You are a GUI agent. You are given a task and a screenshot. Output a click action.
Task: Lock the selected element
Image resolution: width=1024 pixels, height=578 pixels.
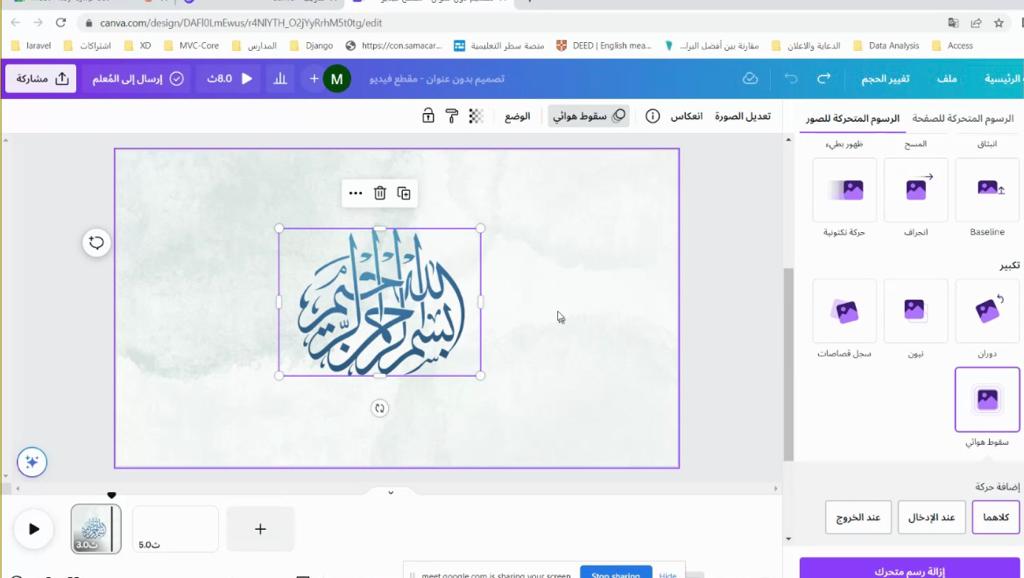point(428,116)
